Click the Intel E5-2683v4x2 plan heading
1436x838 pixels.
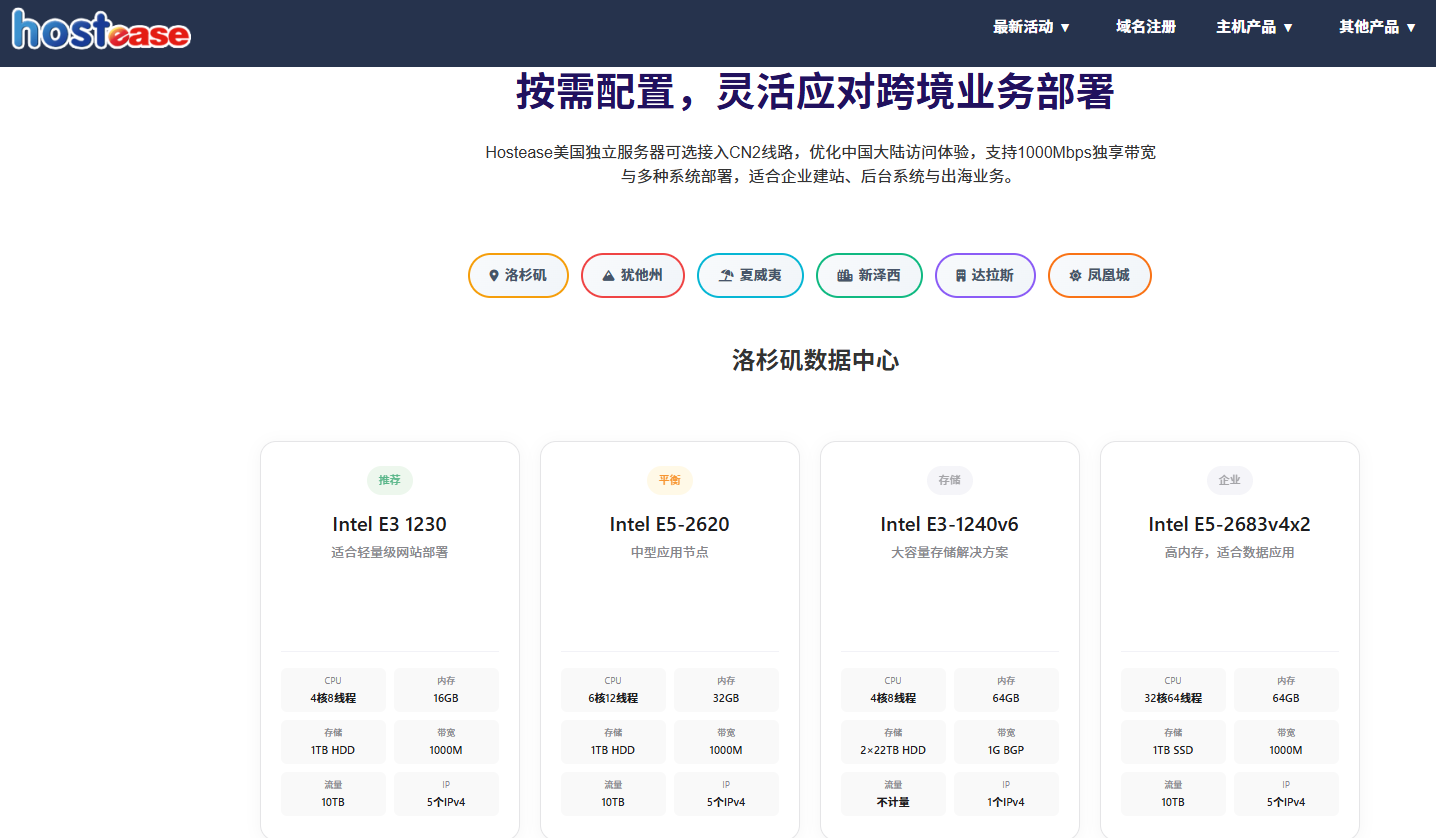(1230, 524)
